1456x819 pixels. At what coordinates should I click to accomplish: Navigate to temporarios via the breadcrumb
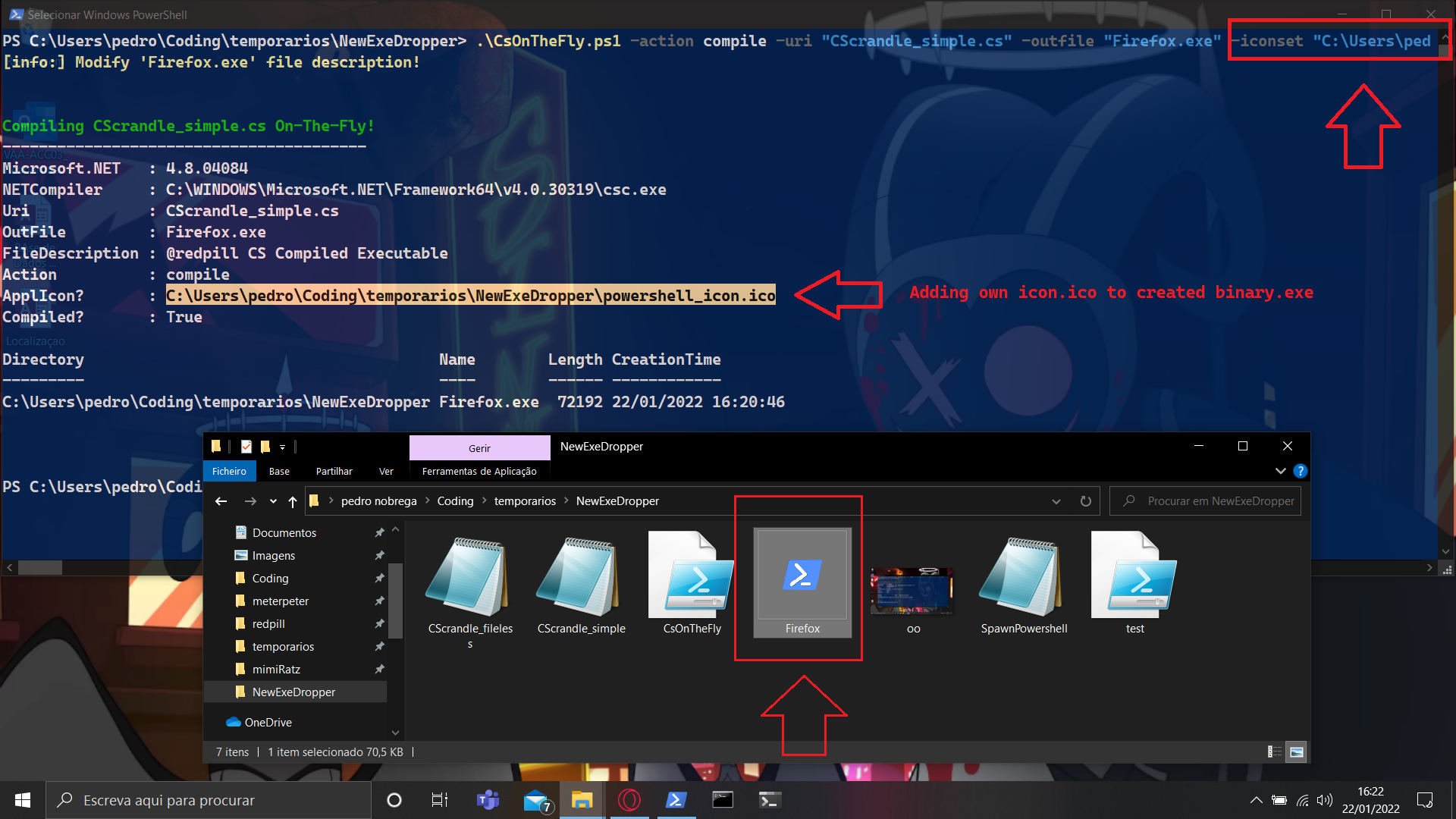click(x=525, y=500)
